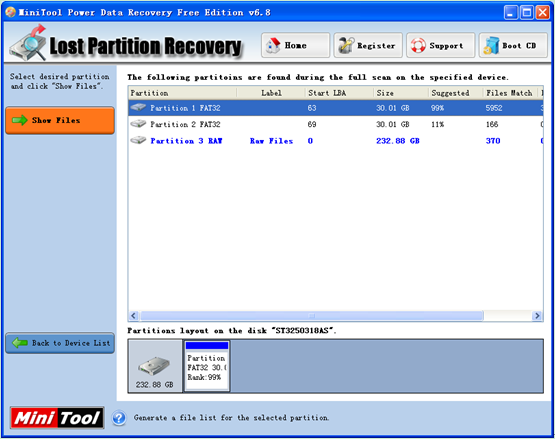Click the 99% suggested value
This screenshot has width=555, height=439.
[437, 108]
